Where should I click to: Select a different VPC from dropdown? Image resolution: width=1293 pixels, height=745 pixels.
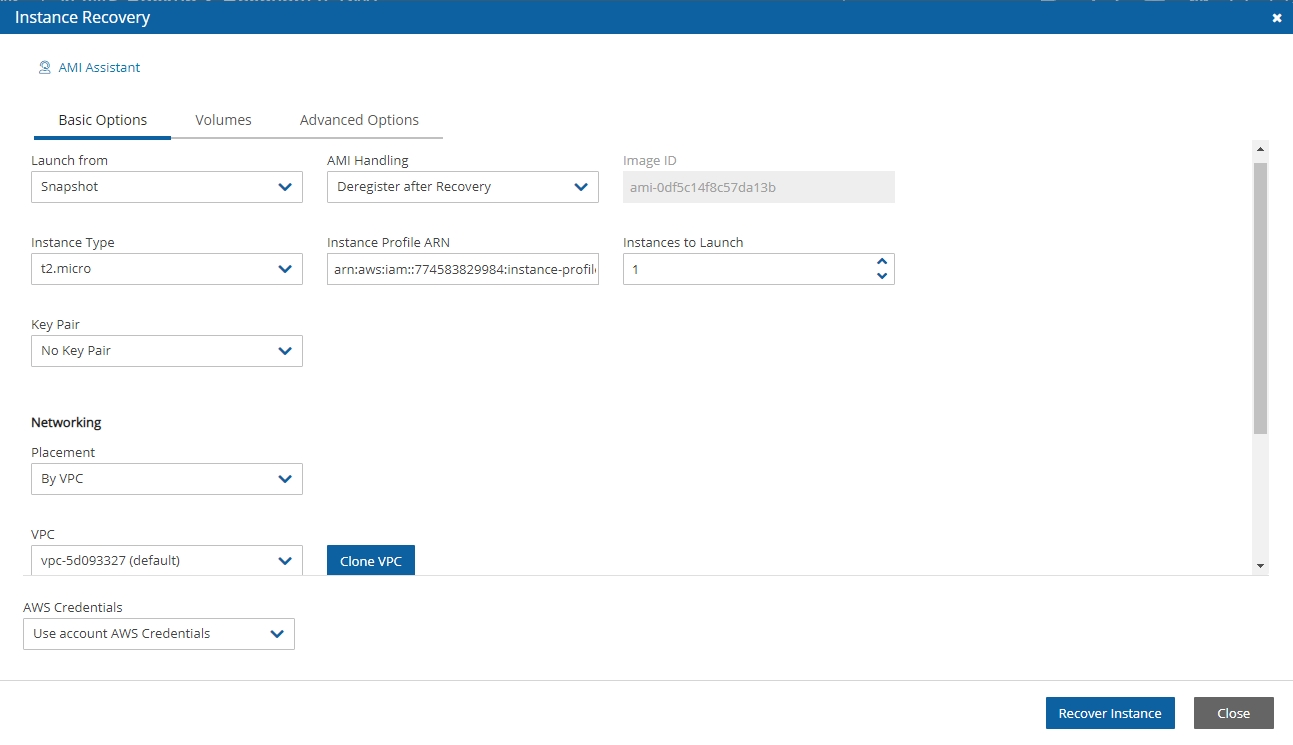click(x=166, y=561)
